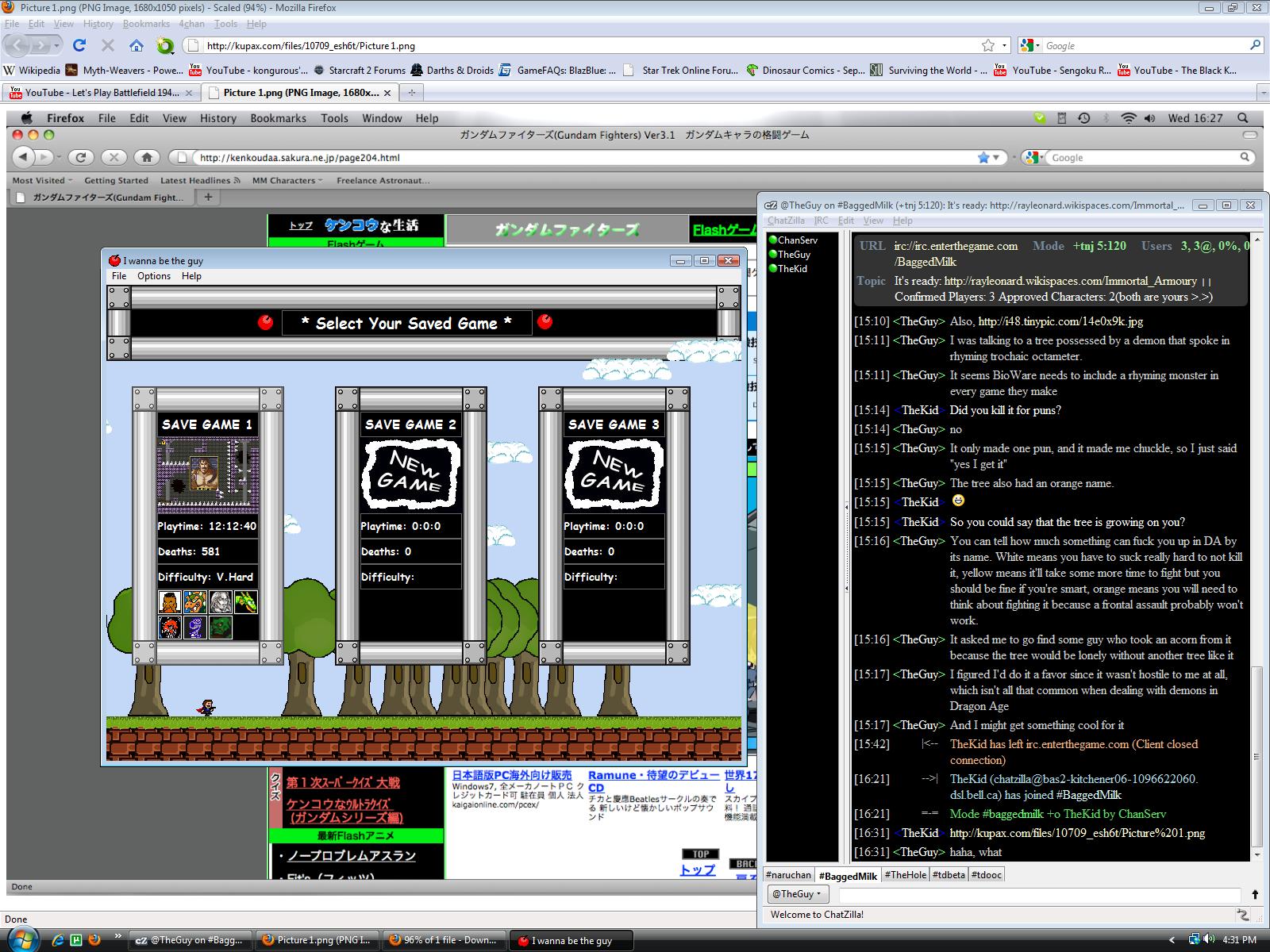Screen dimensions: 1270x952
Task: Open the rayleonard.wikispaces.com topic link
Action: point(1070,281)
